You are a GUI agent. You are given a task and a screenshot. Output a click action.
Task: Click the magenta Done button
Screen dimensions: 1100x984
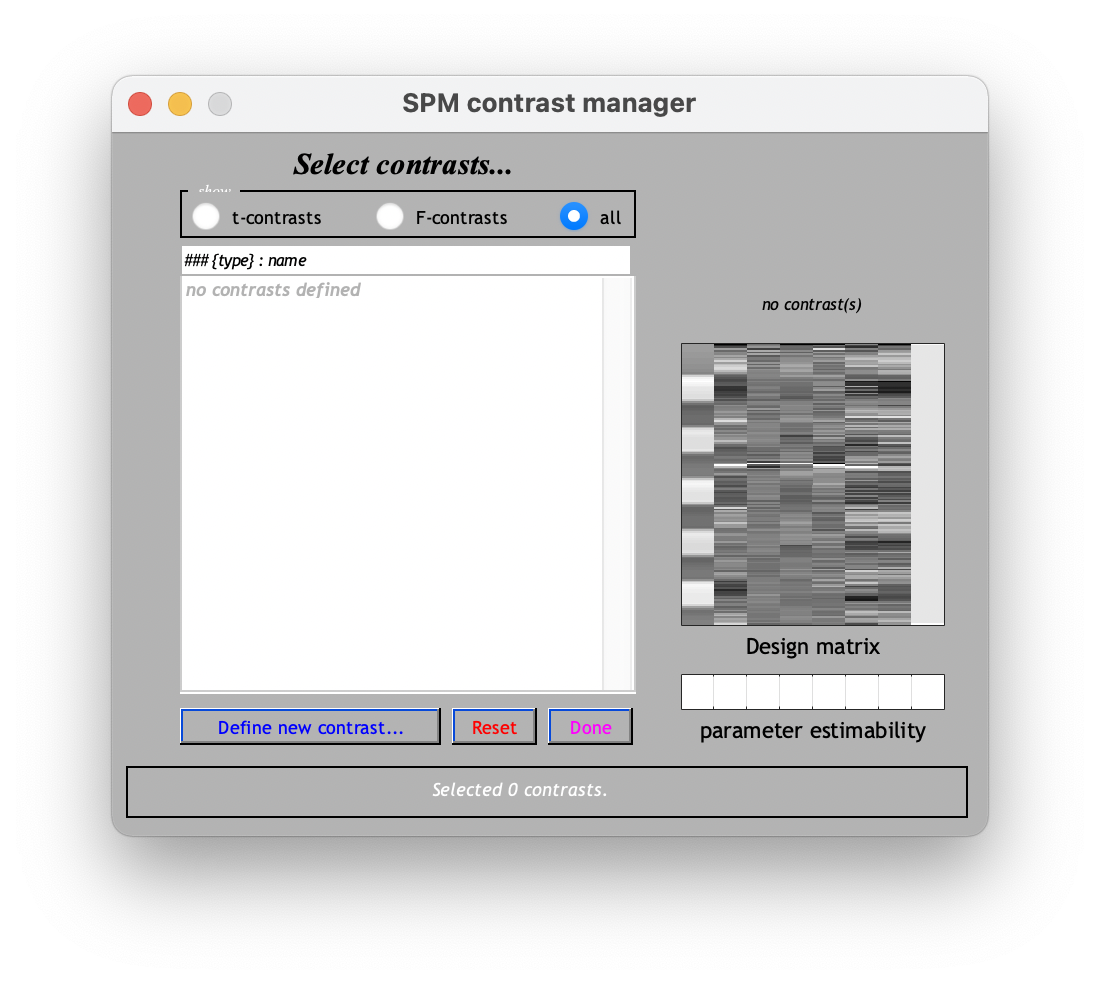pos(590,727)
